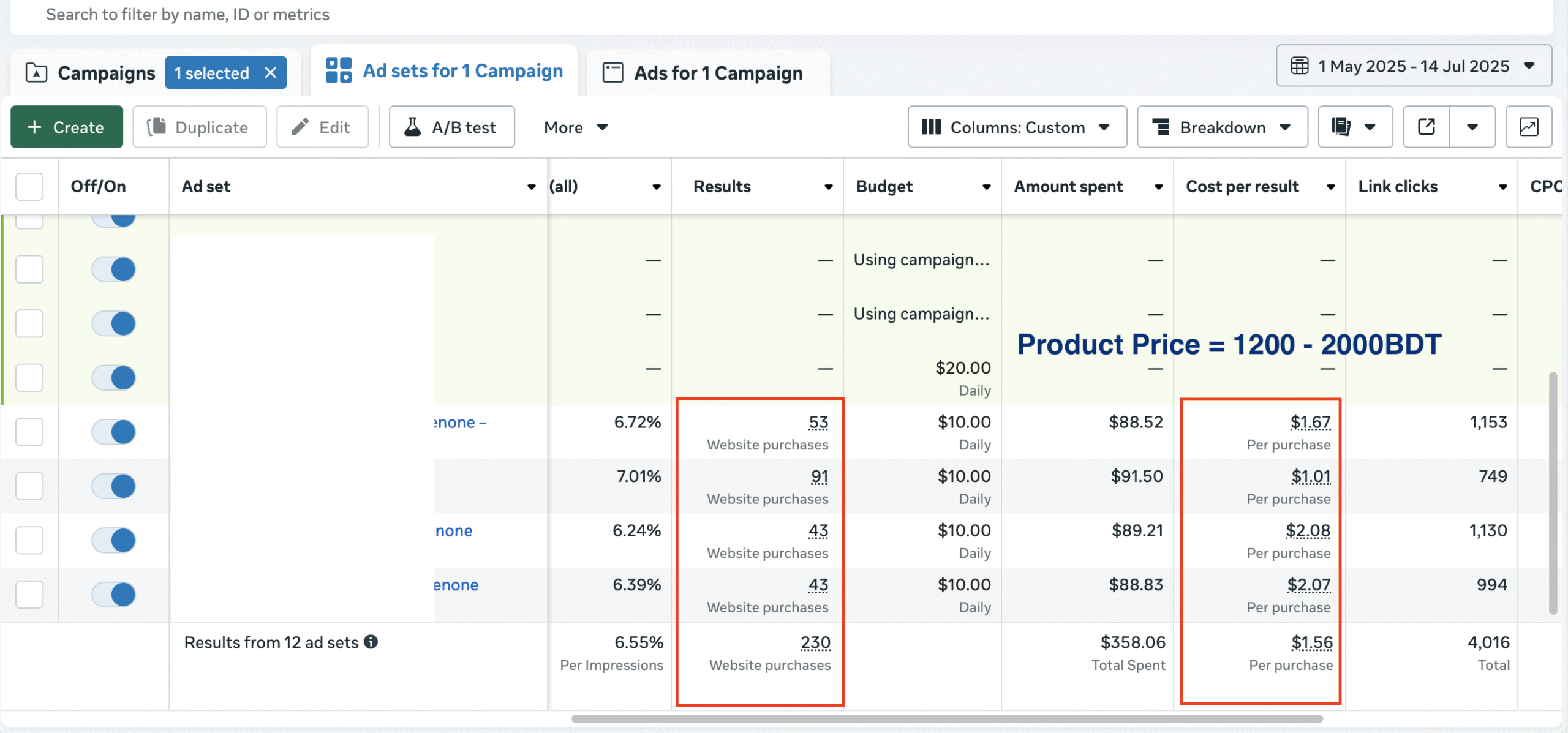Open the reports icon dropdown
The height and width of the screenshot is (733, 1568).
[x=1355, y=127]
